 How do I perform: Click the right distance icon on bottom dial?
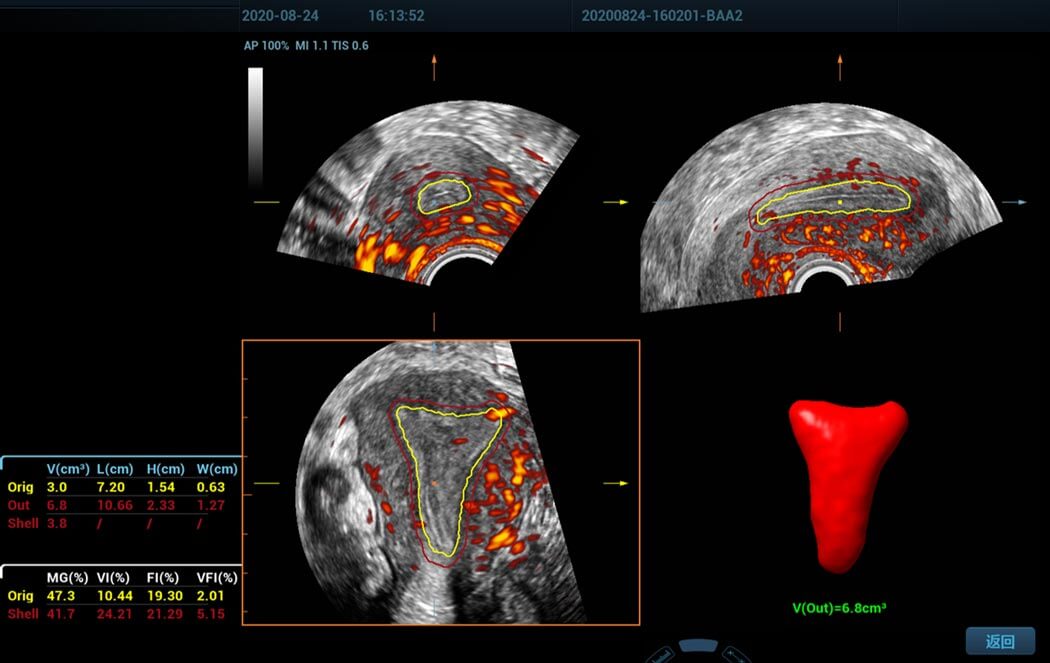[736, 655]
